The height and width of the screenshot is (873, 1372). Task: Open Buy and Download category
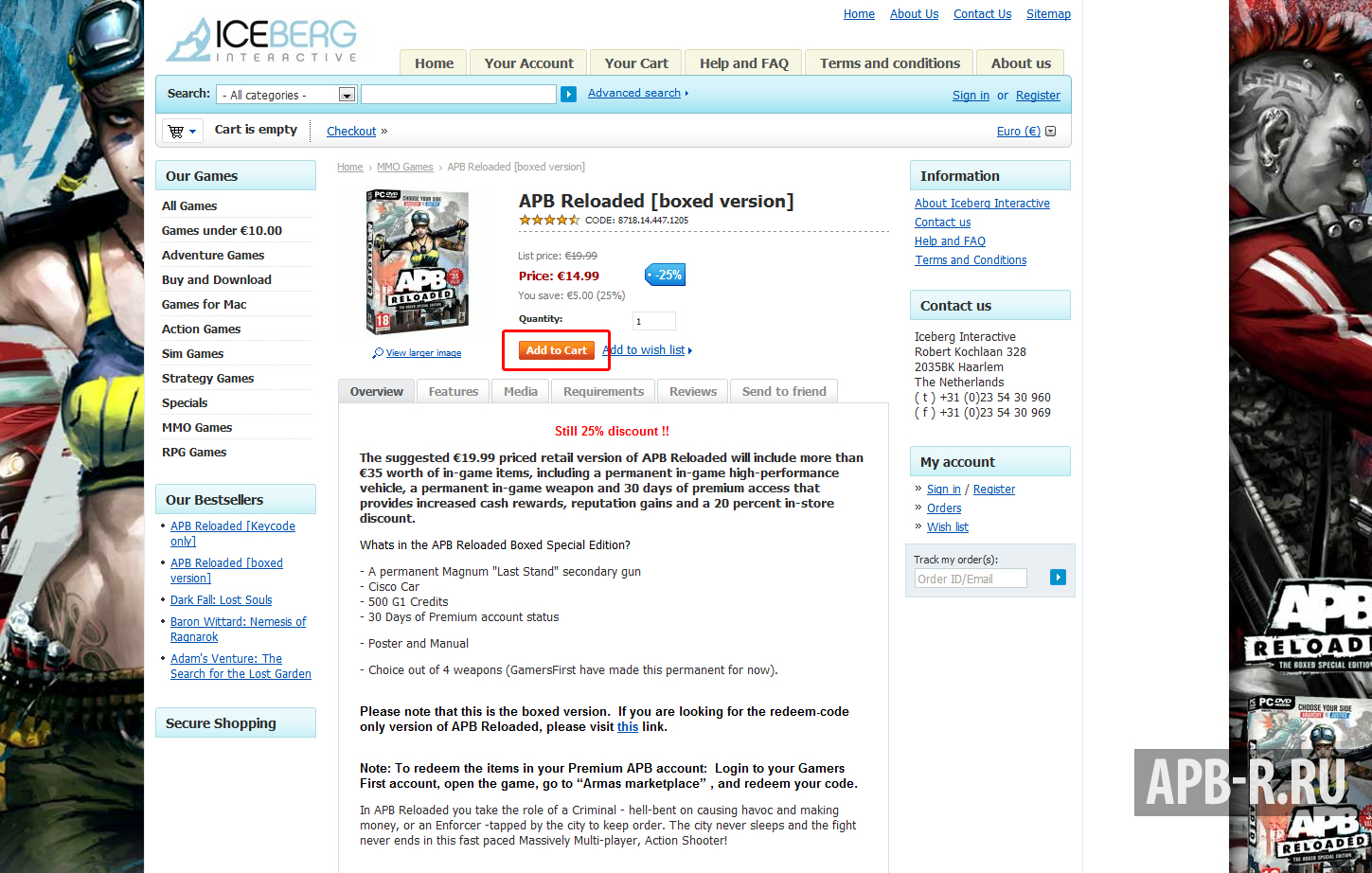(x=217, y=280)
